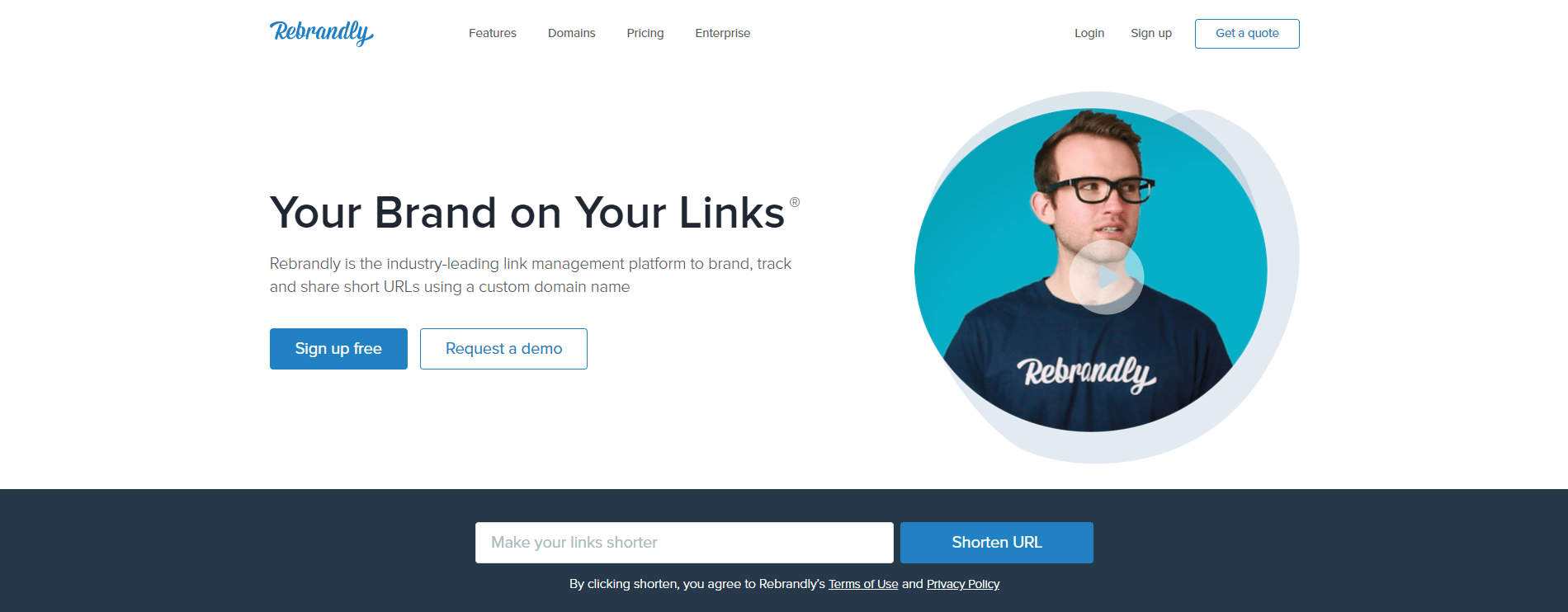Open the Terms of Use link

point(863,584)
